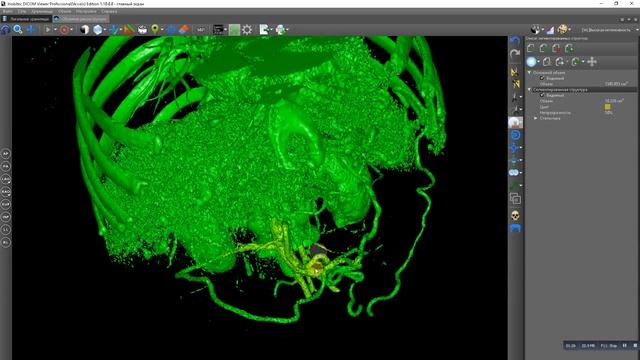Click the opacity percentage value of segmented structure
The image size is (640, 360).
pyautogui.click(x=609, y=113)
